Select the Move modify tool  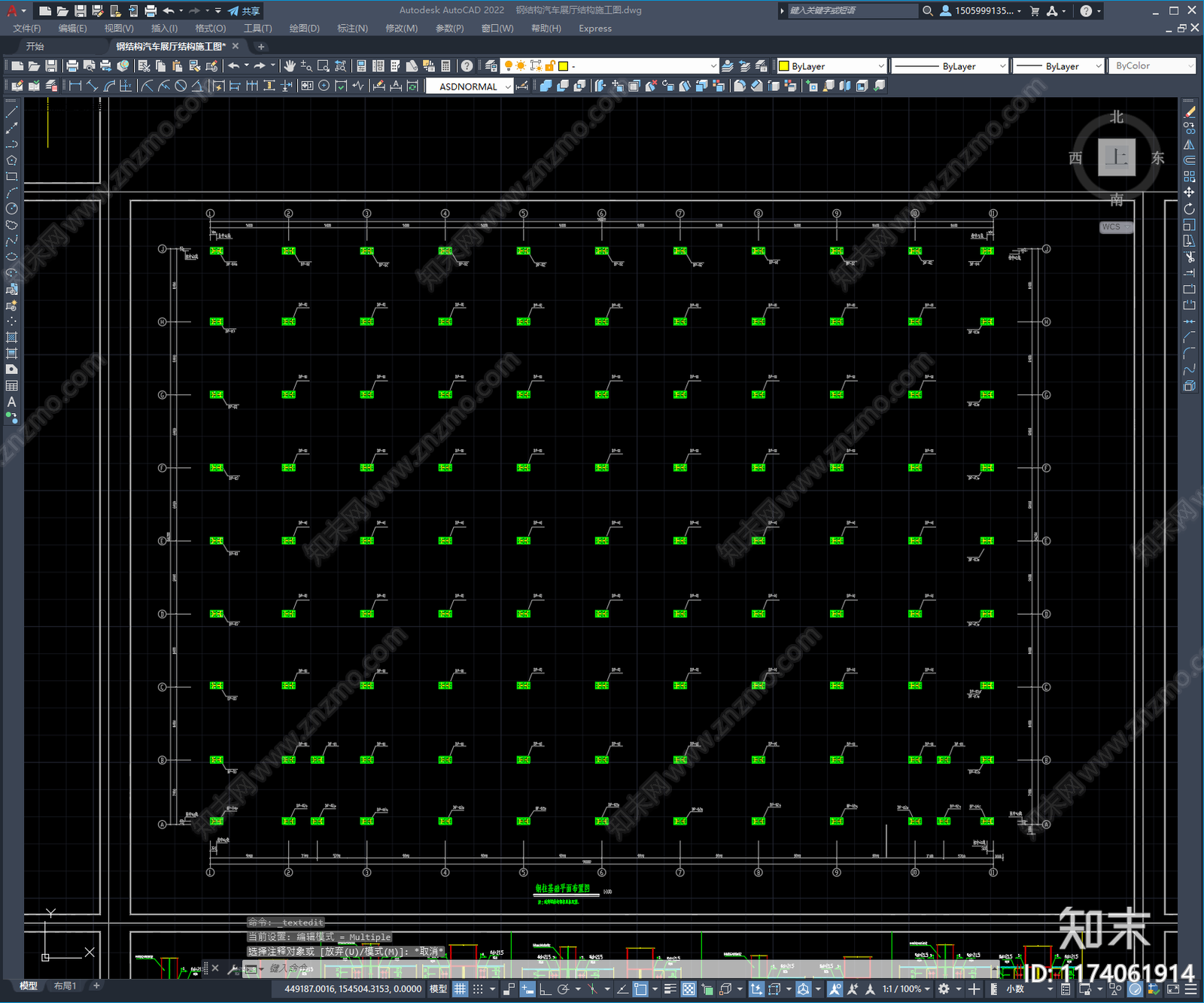pos(1189,193)
